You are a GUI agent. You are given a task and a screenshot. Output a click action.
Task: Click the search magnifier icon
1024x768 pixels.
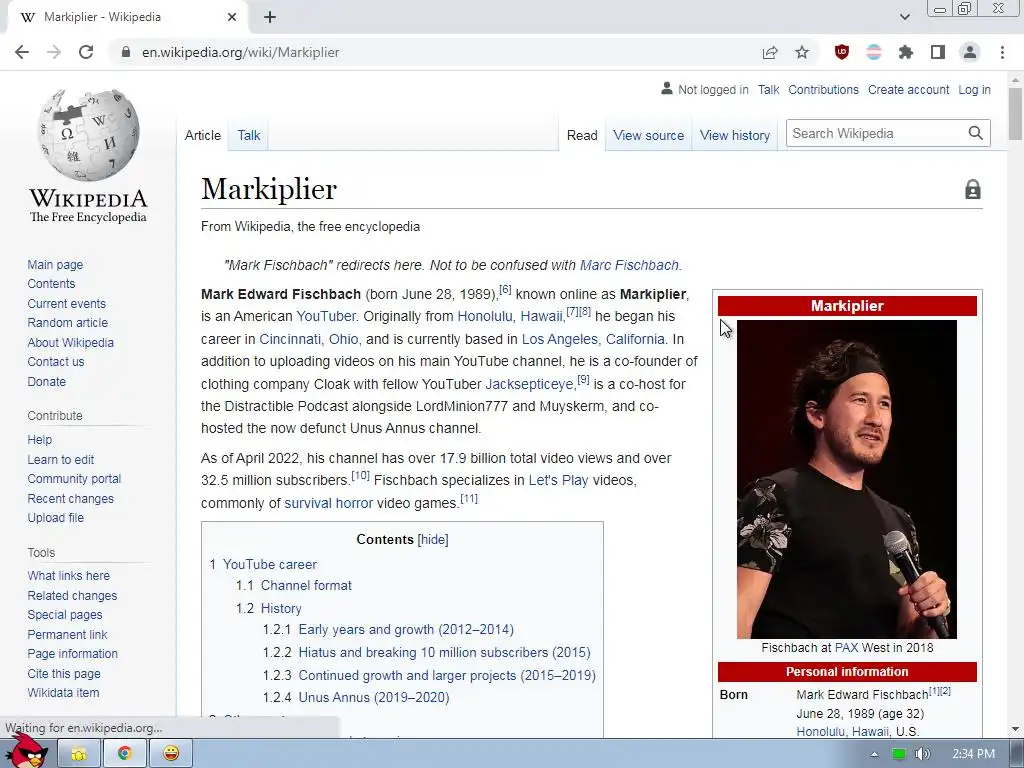coord(976,133)
